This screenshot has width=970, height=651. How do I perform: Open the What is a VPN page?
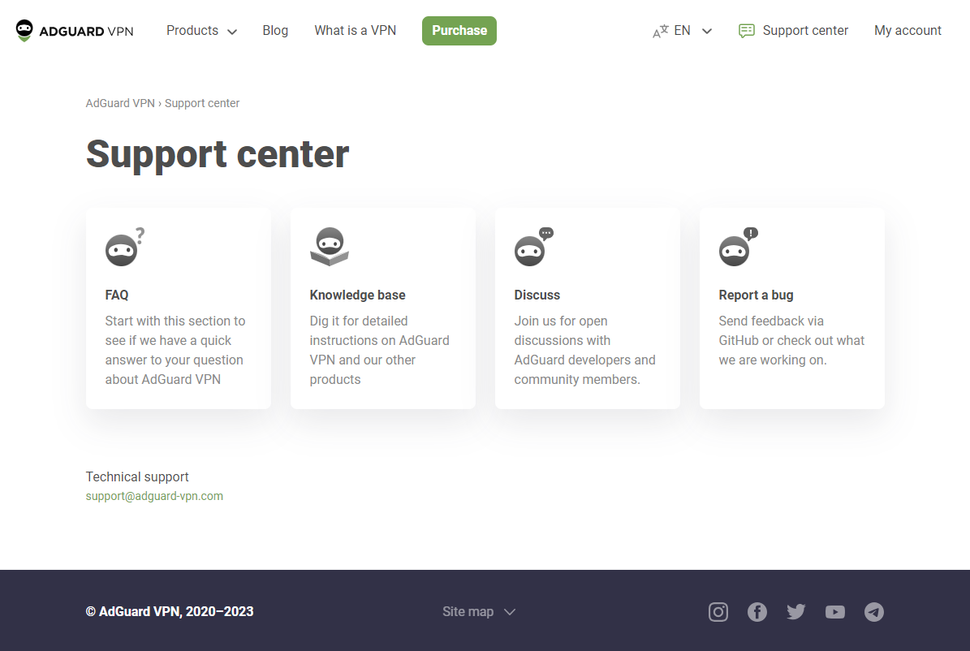click(x=355, y=31)
